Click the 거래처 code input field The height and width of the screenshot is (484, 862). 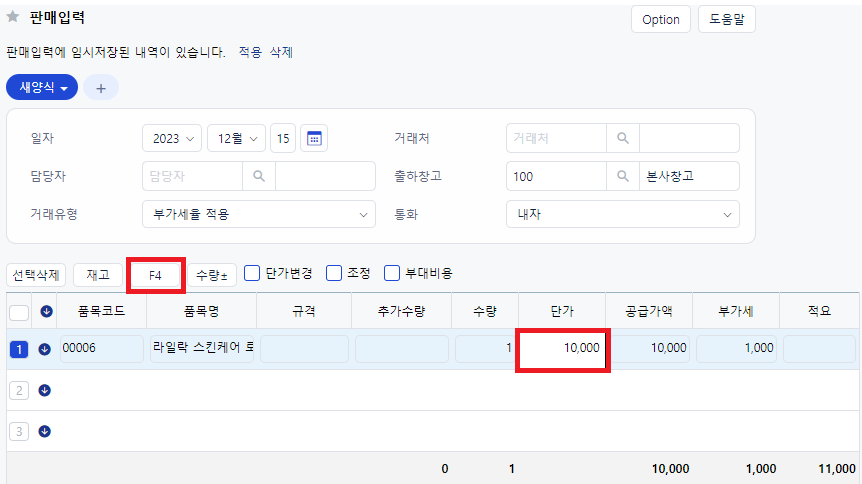click(556, 138)
